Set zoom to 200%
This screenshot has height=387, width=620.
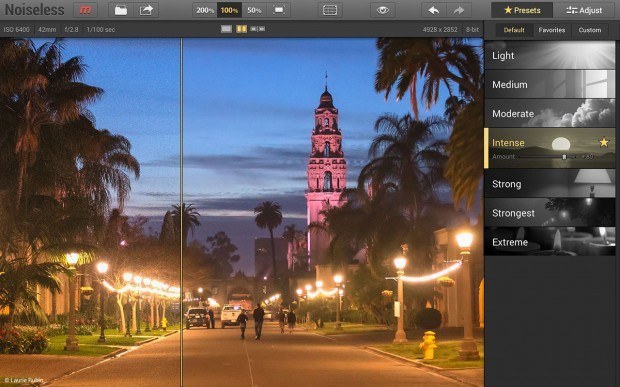pos(205,10)
